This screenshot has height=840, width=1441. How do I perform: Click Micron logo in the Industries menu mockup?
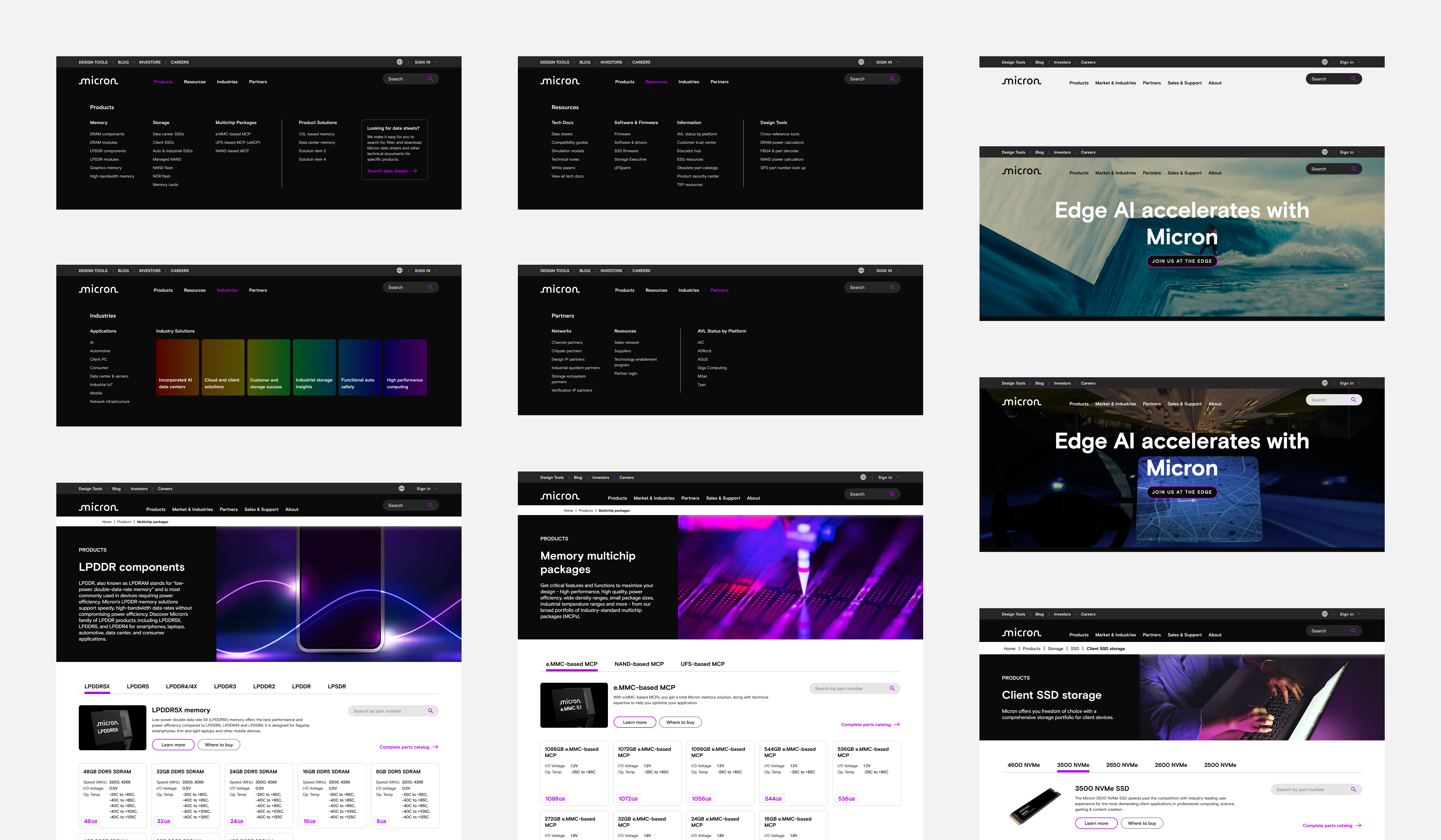(x=98, y=290)
